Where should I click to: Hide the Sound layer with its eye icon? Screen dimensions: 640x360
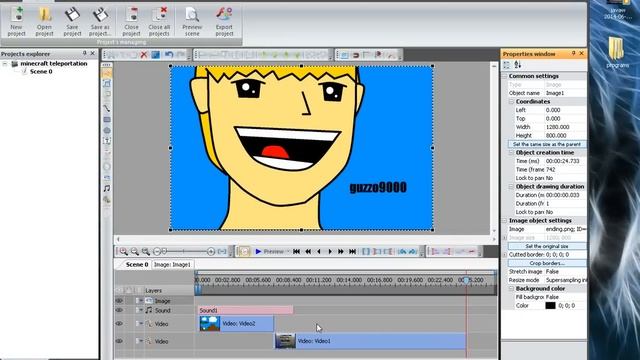[119, 310]
